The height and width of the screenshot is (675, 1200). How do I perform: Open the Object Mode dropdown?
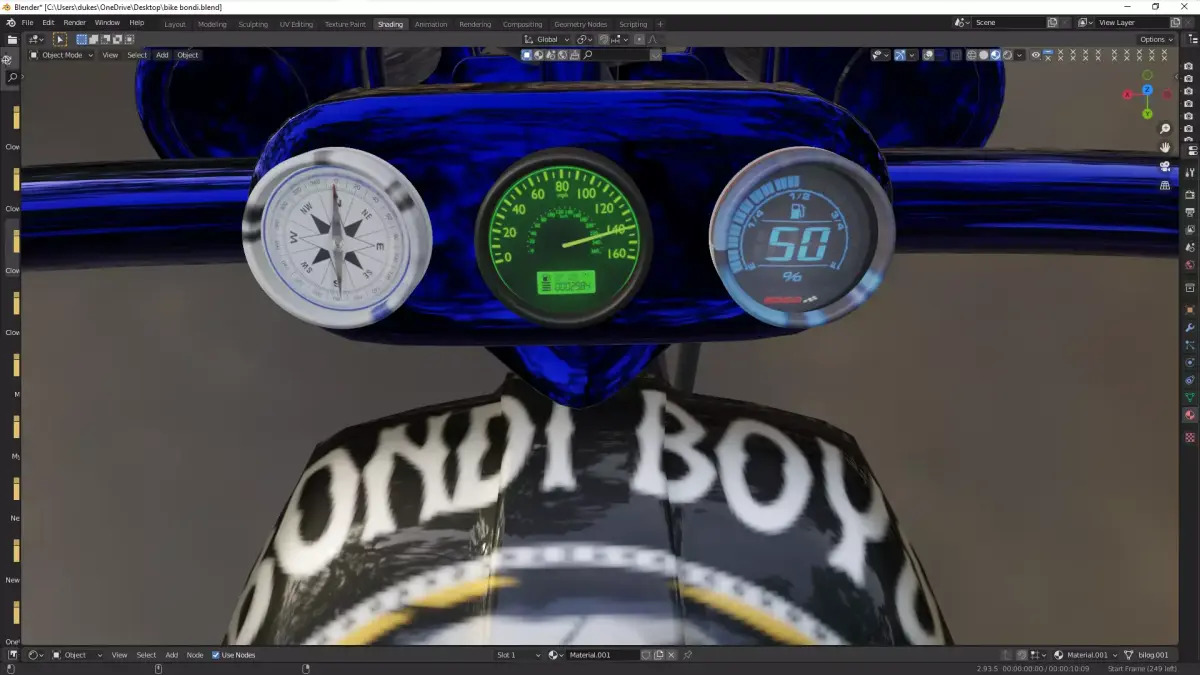(x=61, y=55)
